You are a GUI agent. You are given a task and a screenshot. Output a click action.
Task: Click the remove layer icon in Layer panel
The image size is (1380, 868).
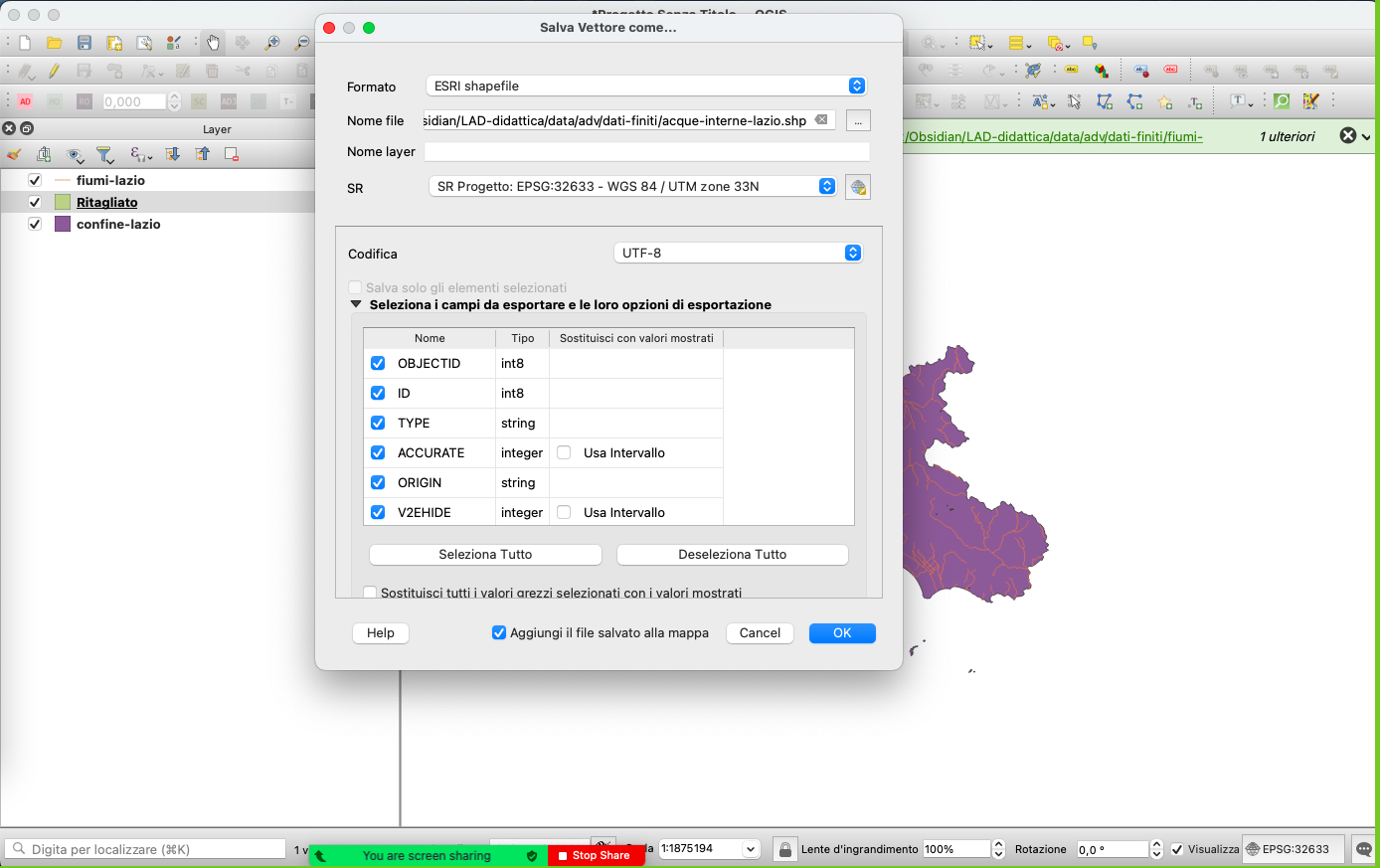pos(232,154)
